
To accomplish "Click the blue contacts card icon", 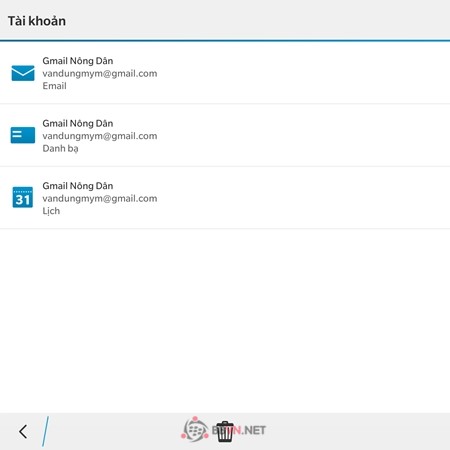I will click(23, 135).
